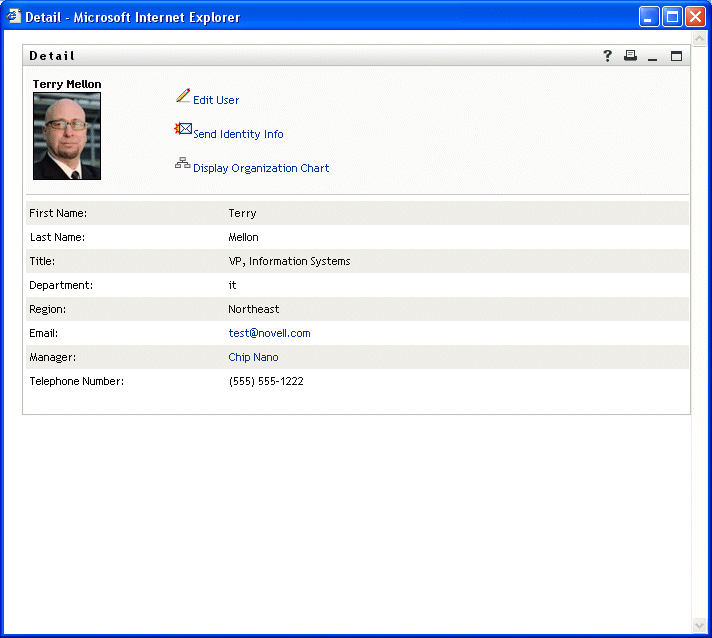The image size is (712, 638).
Task: Click the Title: label
Action: tap(42, 261)
